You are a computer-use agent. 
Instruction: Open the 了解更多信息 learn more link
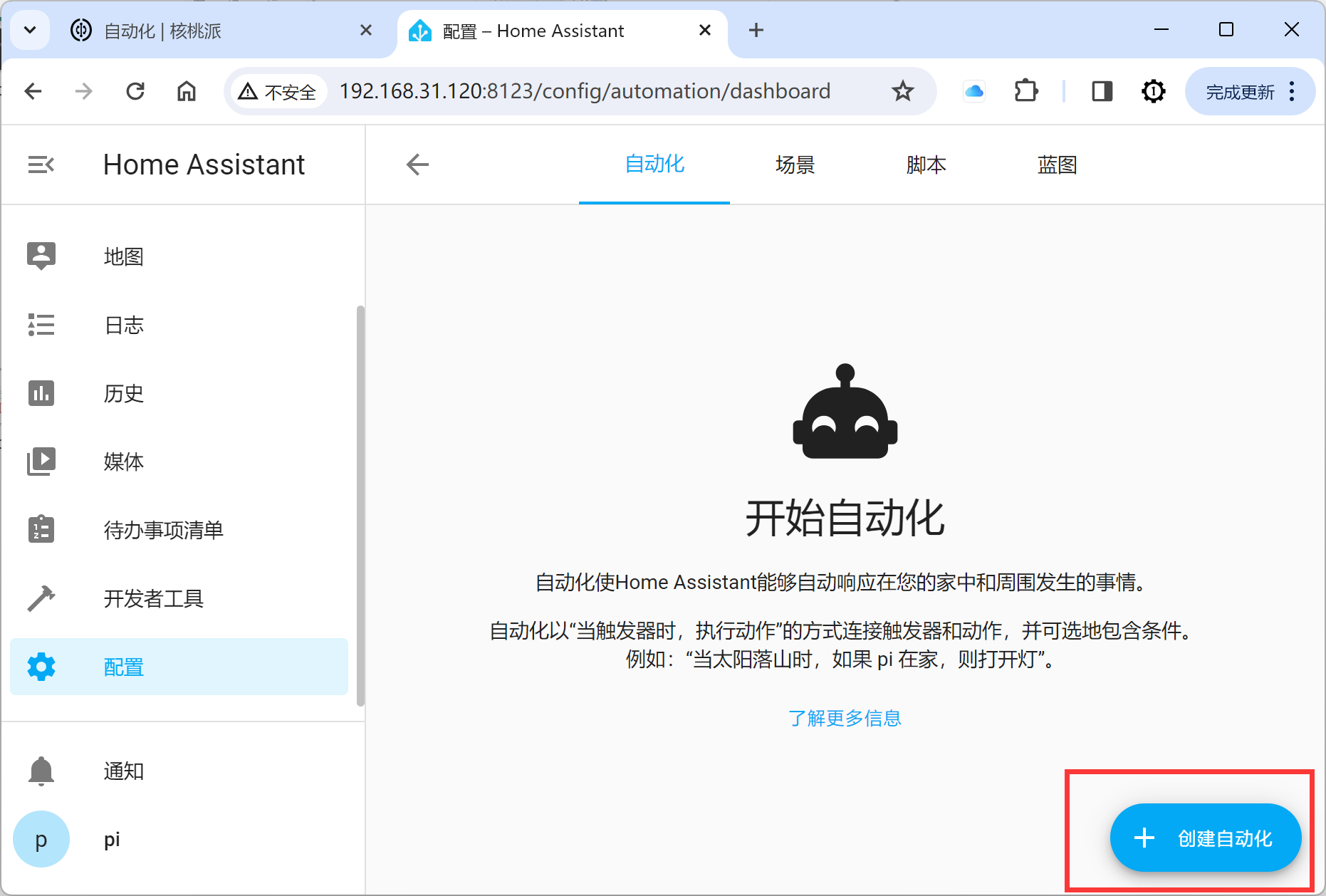pos(845,718)
